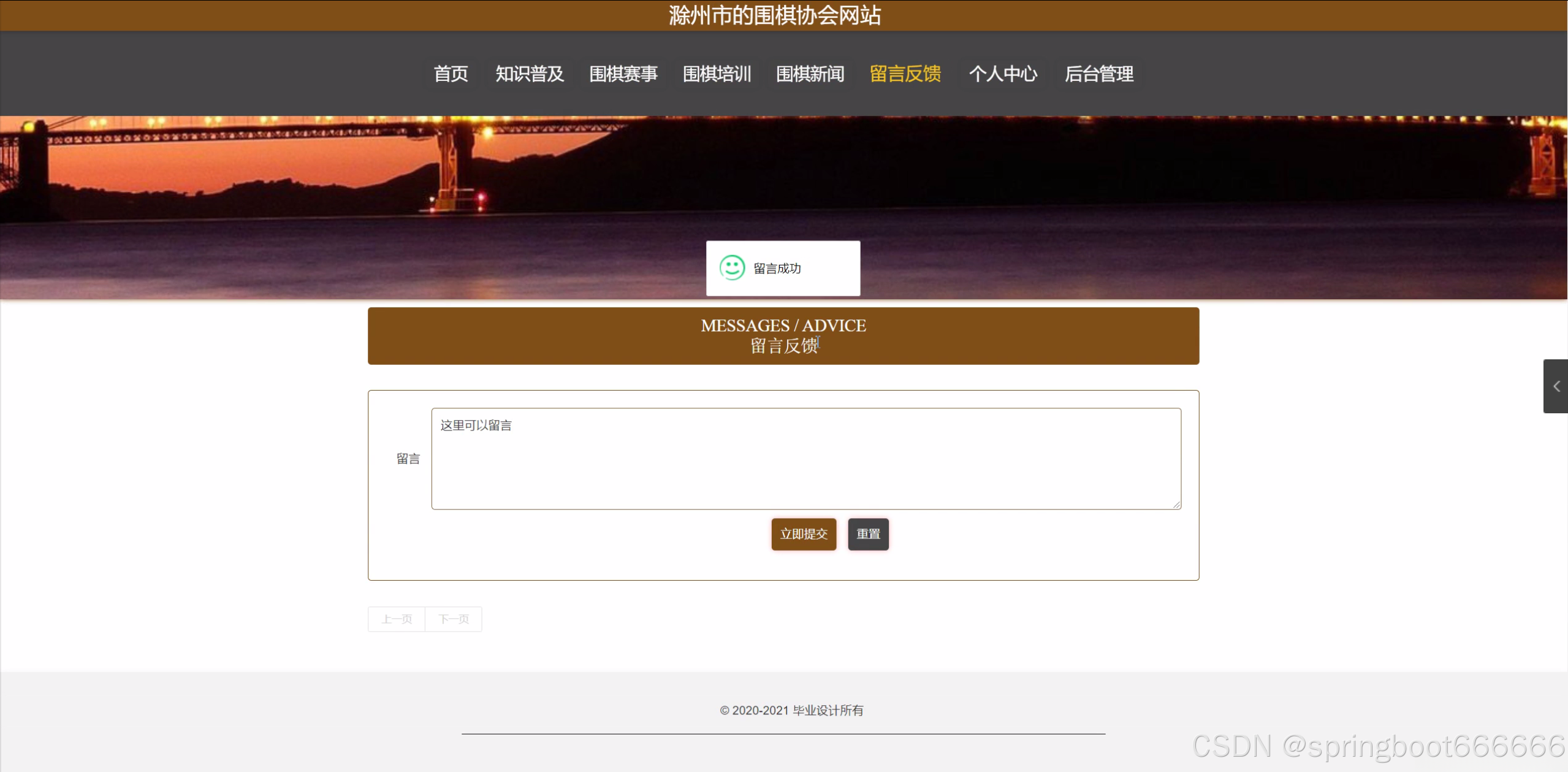Open the 首页 menu item
The width and height of the screenshot is (1568, 772).
point(451,74)
